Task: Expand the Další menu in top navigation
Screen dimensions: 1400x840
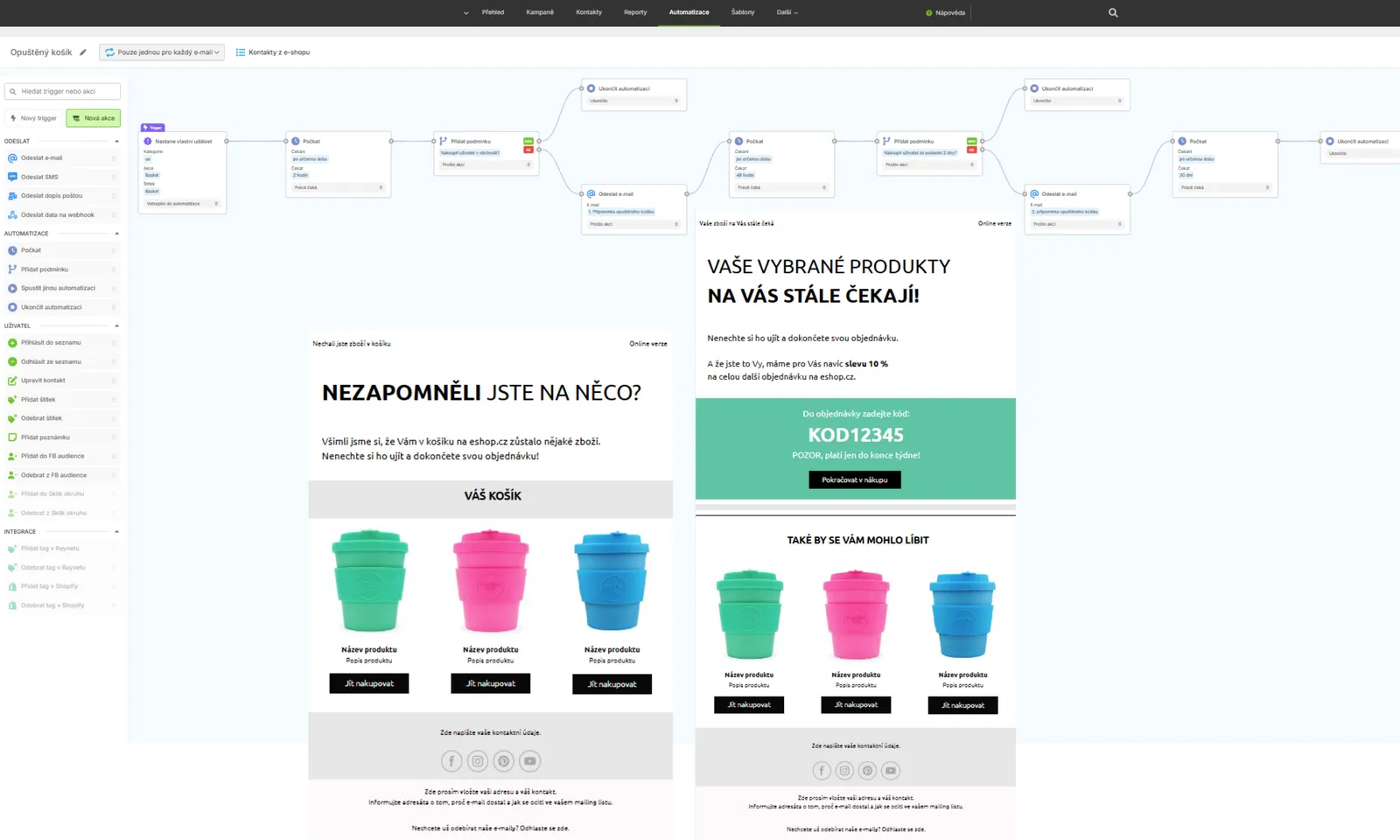Action: (x=787, y=12)
